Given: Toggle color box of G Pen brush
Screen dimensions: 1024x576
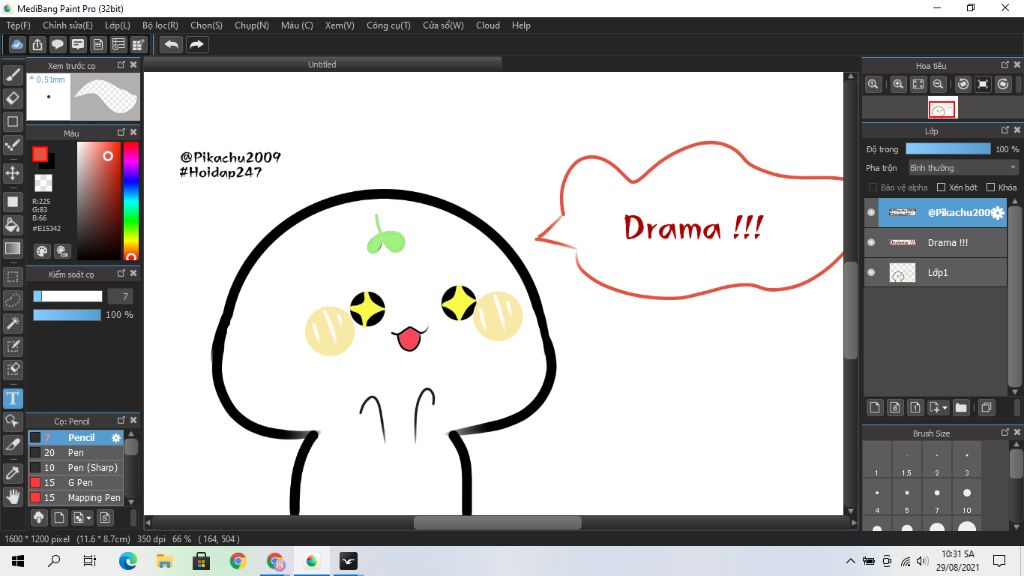Looking at the screenshot, I should (35, 483).
